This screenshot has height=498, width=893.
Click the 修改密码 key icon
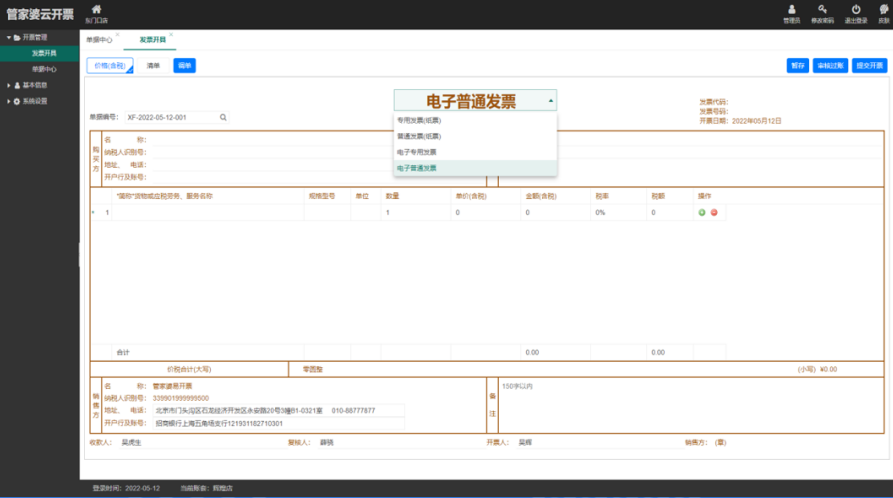822,9
